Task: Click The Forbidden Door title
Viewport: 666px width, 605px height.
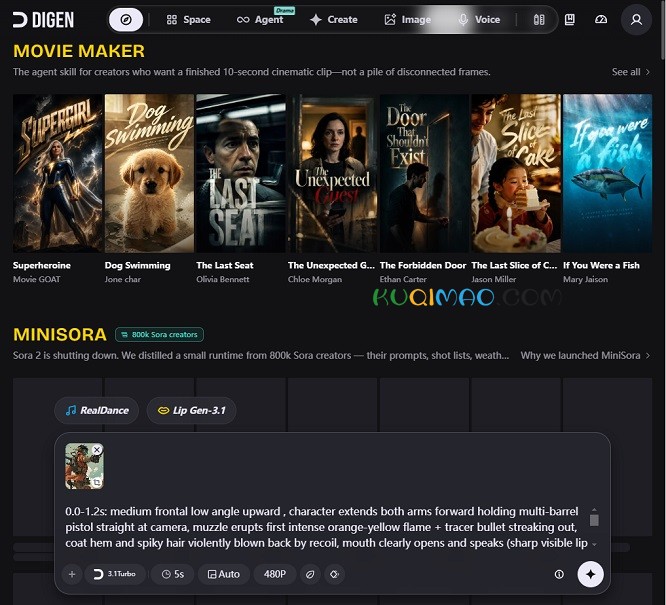Action: pos(423,265)
